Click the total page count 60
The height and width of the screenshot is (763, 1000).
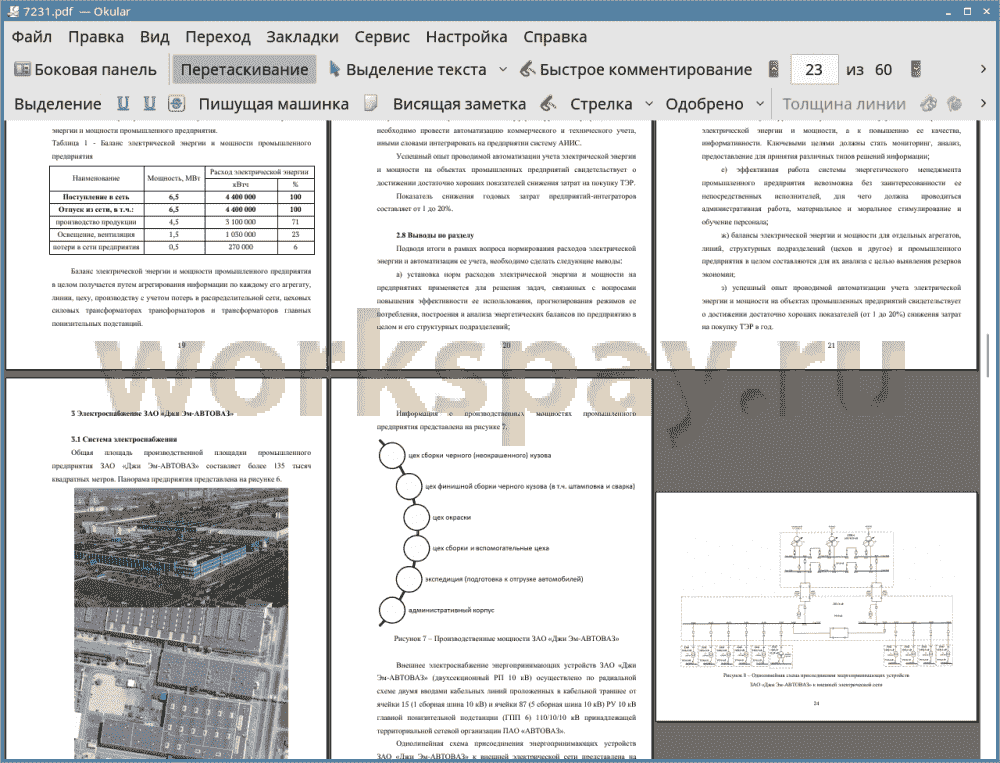point(883,70)
